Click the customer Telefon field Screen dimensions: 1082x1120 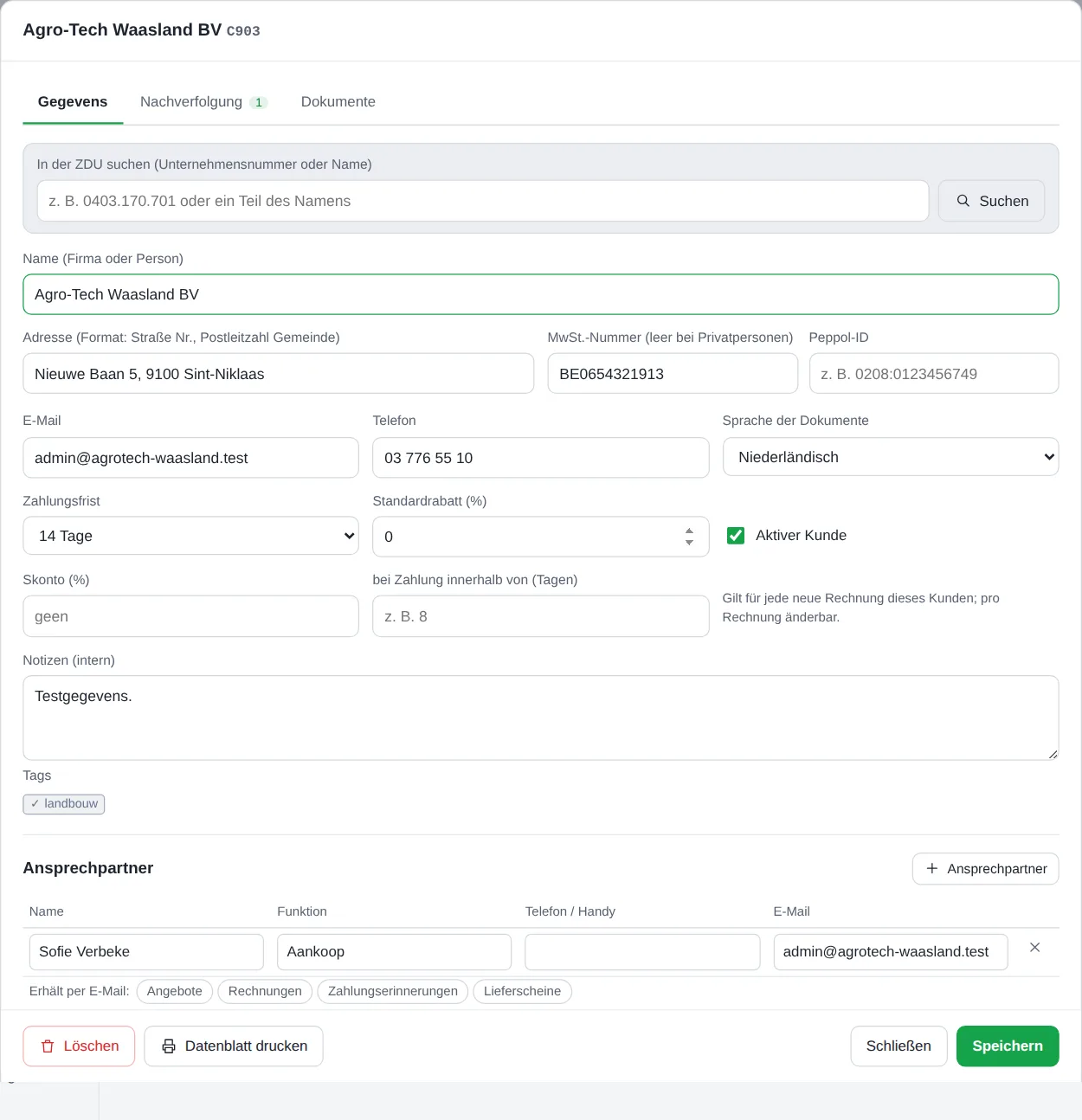click(x=541, y=458)
